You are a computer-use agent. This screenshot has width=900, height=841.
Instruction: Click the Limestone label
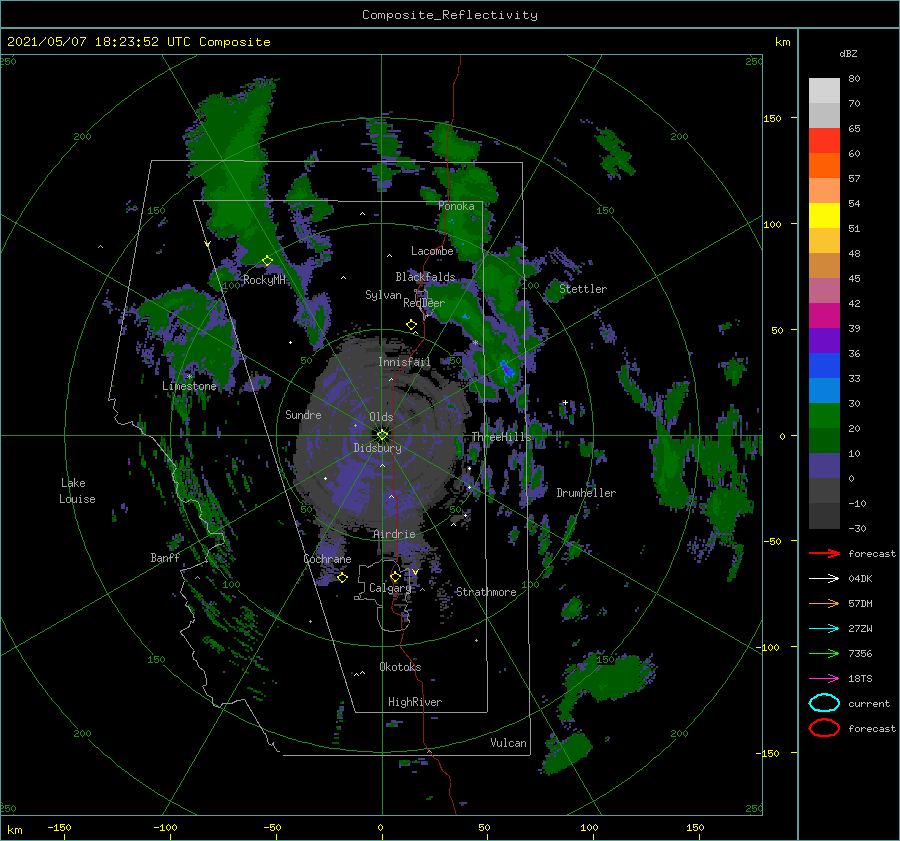tap(189, 386)
